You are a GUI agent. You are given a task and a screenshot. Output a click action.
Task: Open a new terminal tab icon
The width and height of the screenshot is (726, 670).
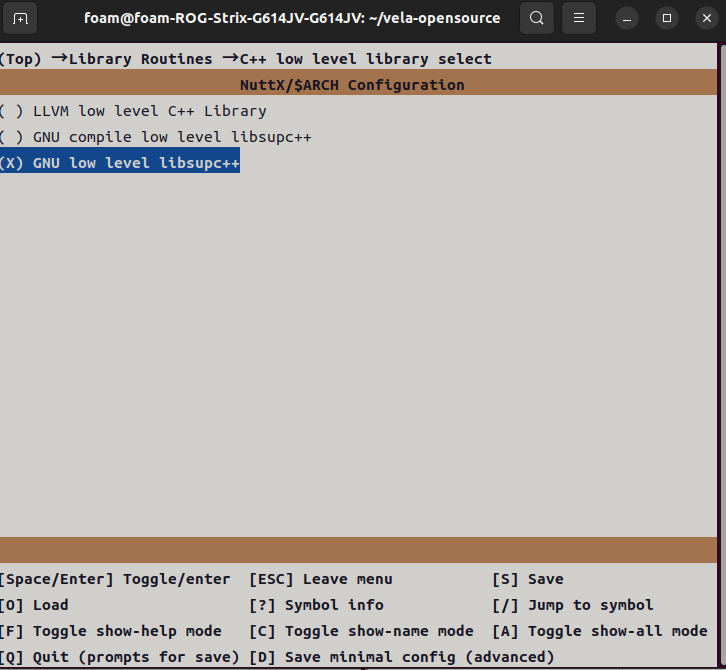click(x=20, y=19)
